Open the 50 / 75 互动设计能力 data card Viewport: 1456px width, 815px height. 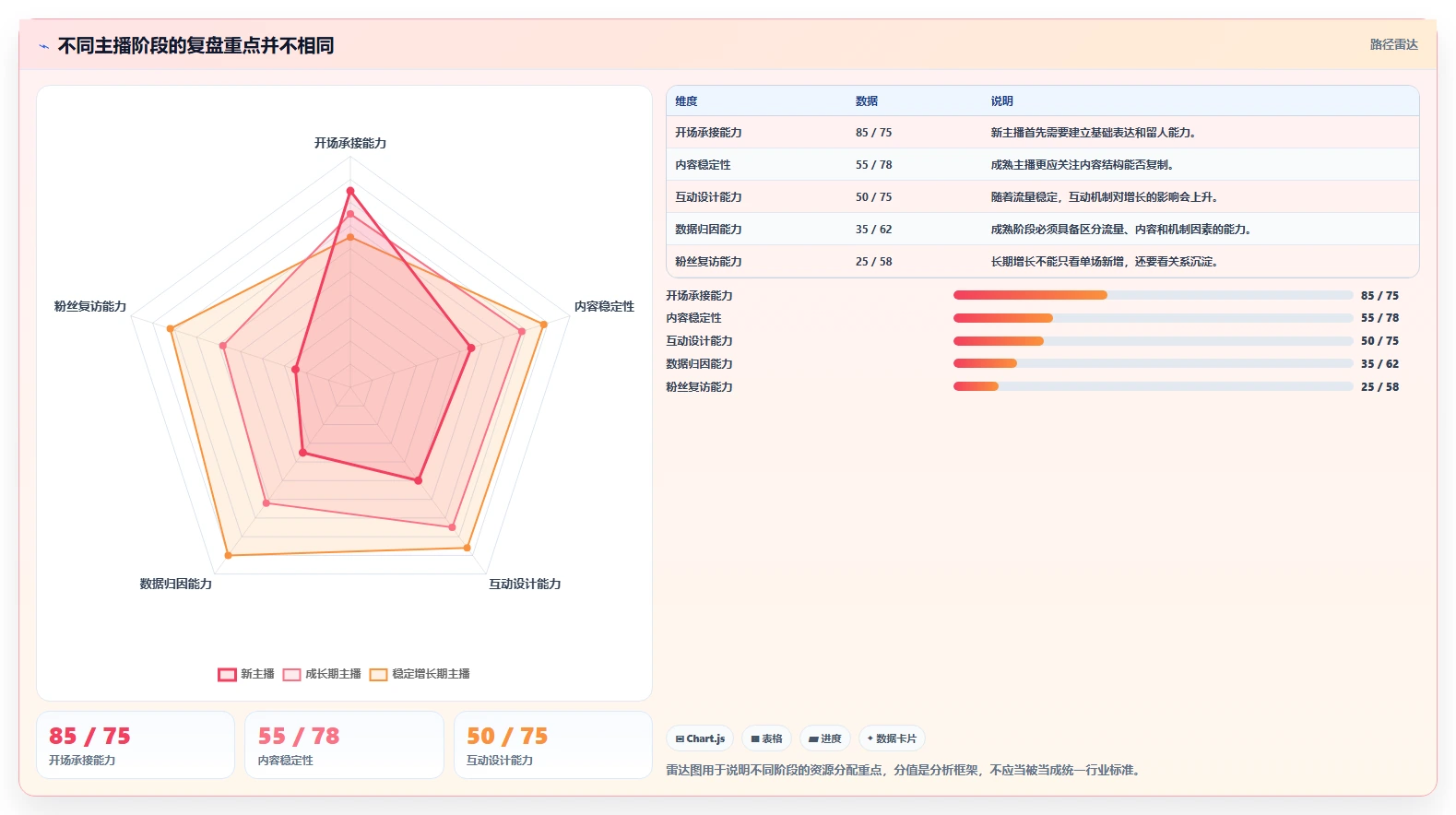(x=553, y=745)
